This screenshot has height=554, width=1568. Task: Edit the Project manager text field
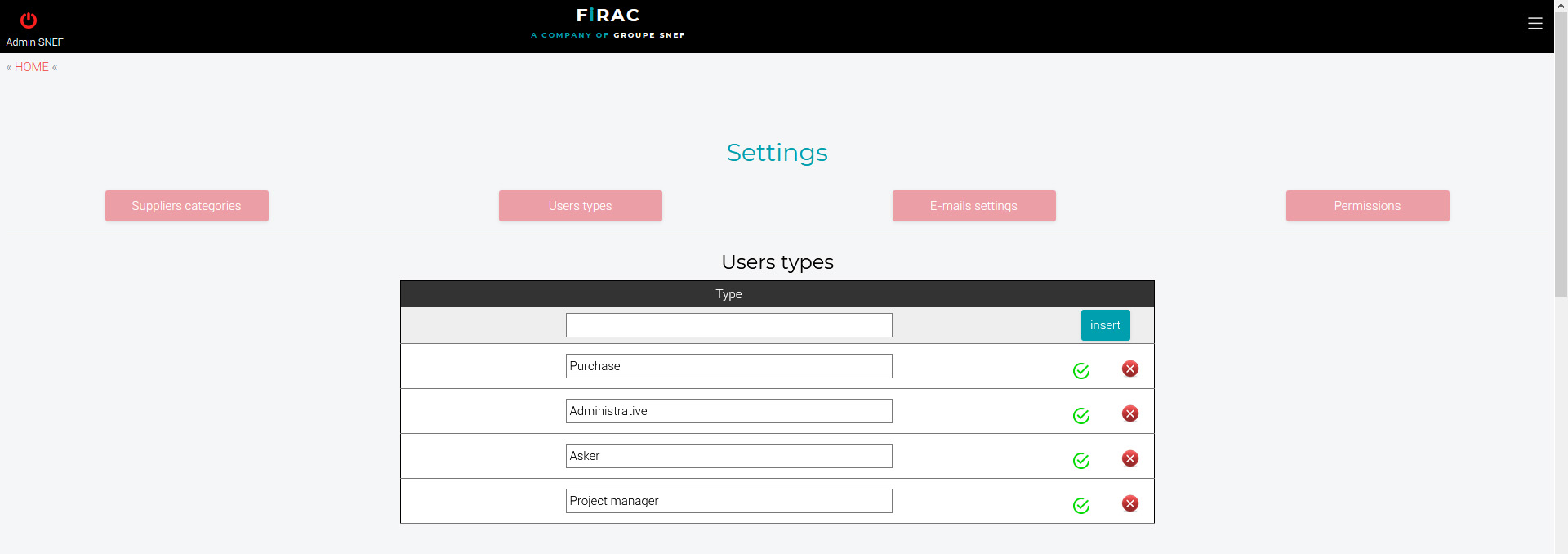pos(728,501)
